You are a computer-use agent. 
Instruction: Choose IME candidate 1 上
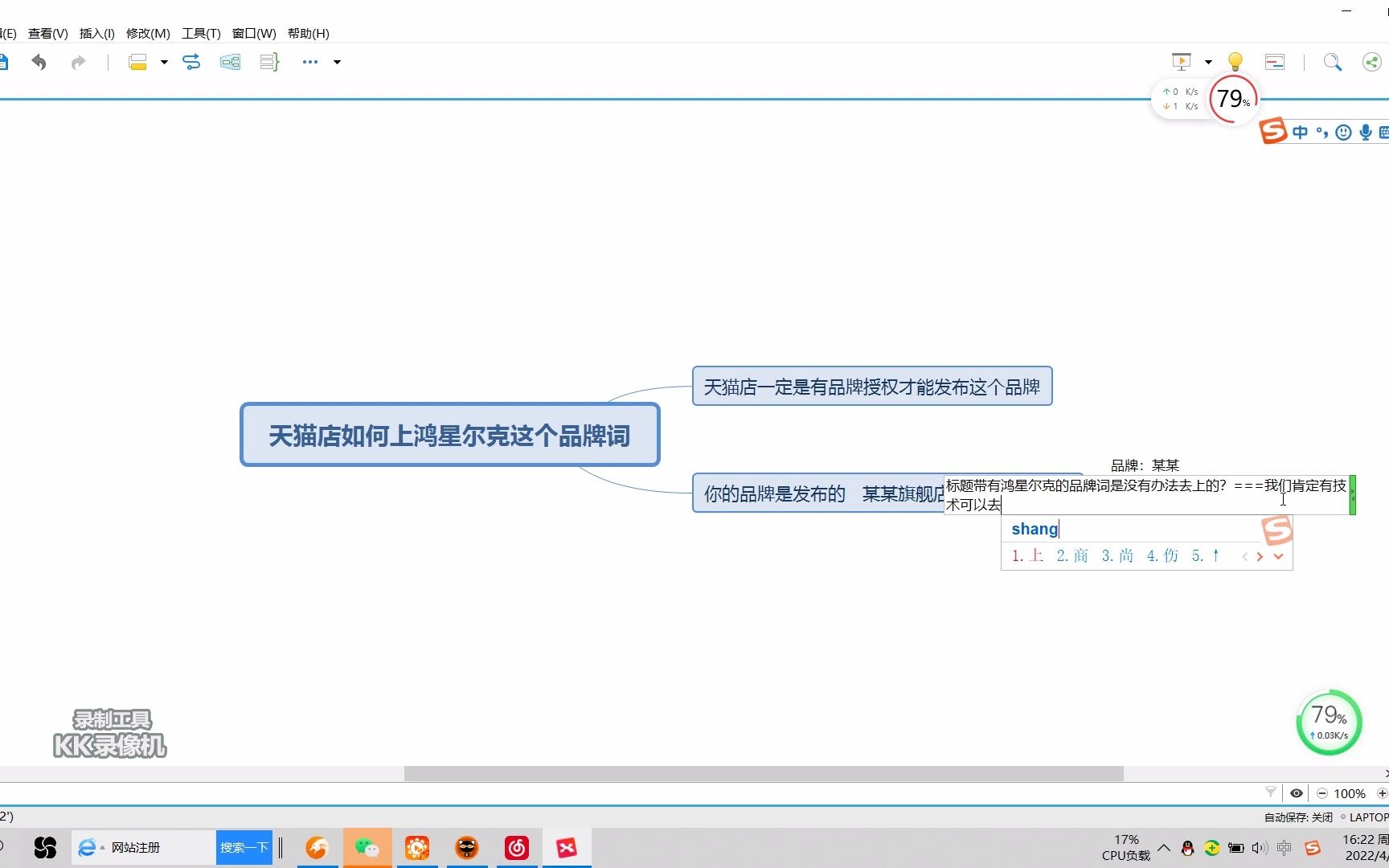pyautogui.click(x=1027, y=555)
